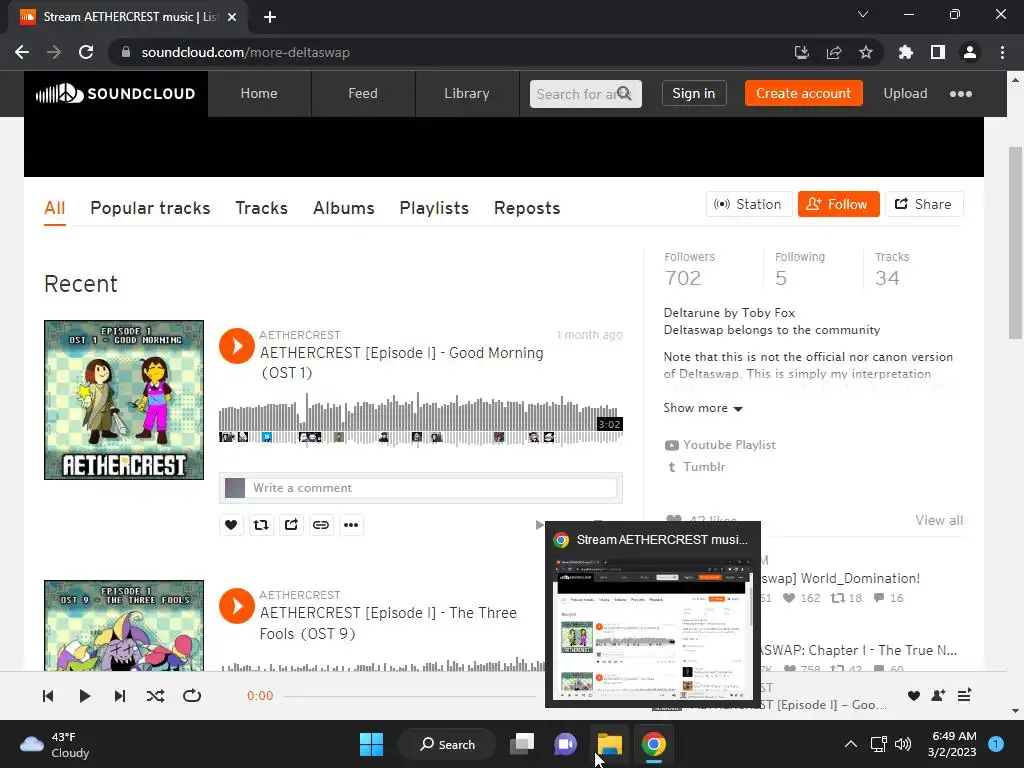Play the Good Morning (OST 1) track
The width and height of the screenshot is (1024, 768).
[236, 346]
